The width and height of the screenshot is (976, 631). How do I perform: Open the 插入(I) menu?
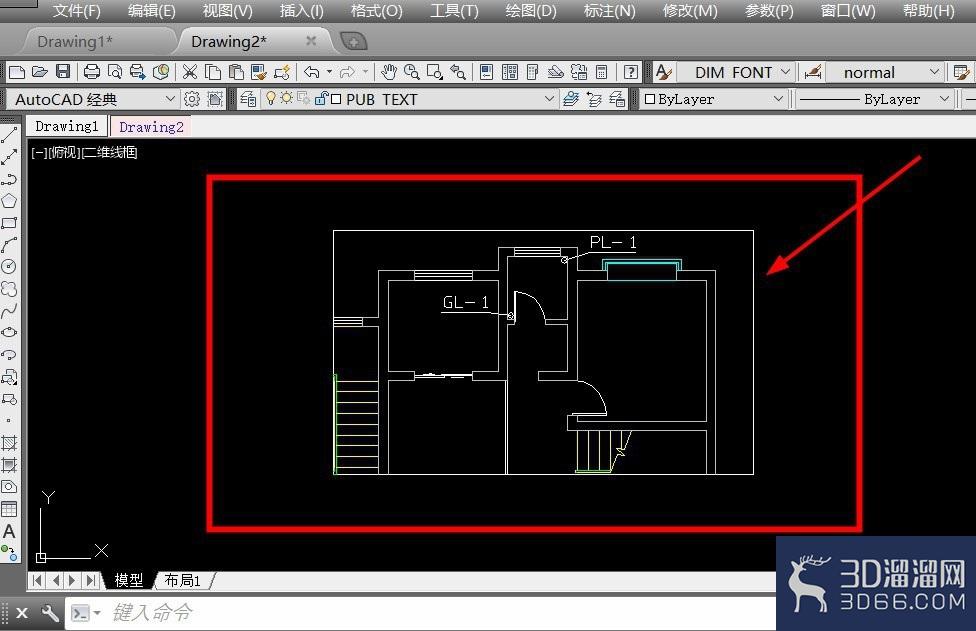(301, 11)
